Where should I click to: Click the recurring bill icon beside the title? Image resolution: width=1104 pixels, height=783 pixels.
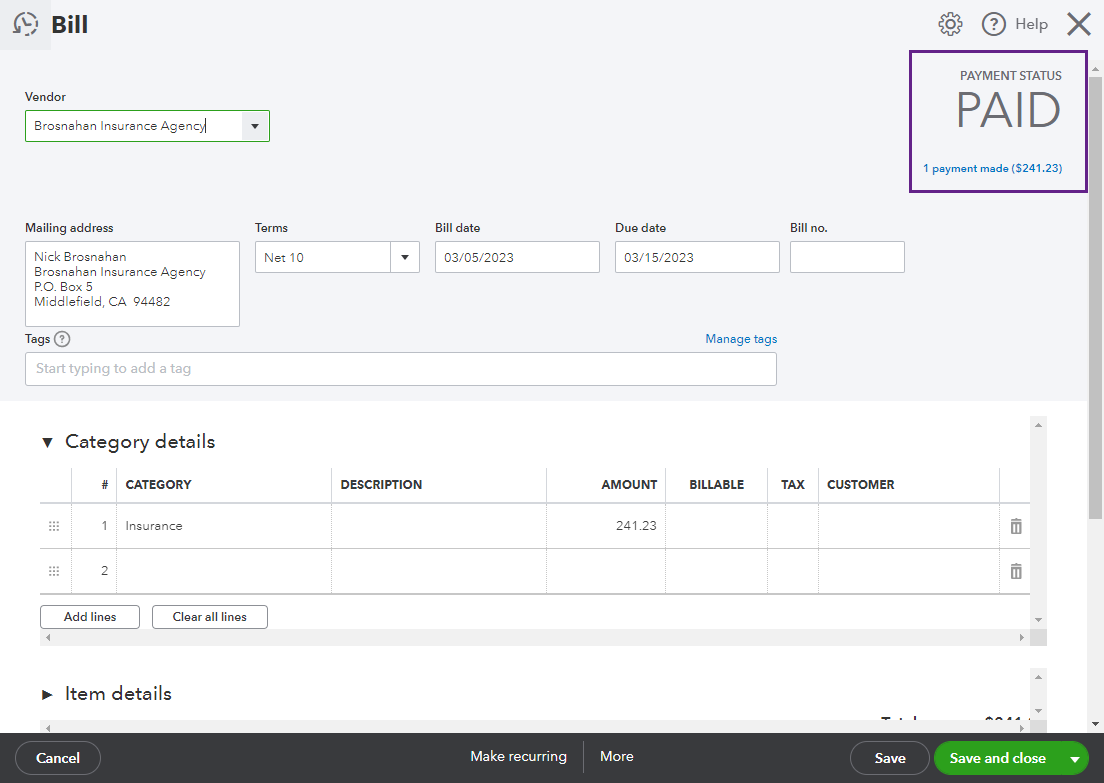(x=25, y=23)
